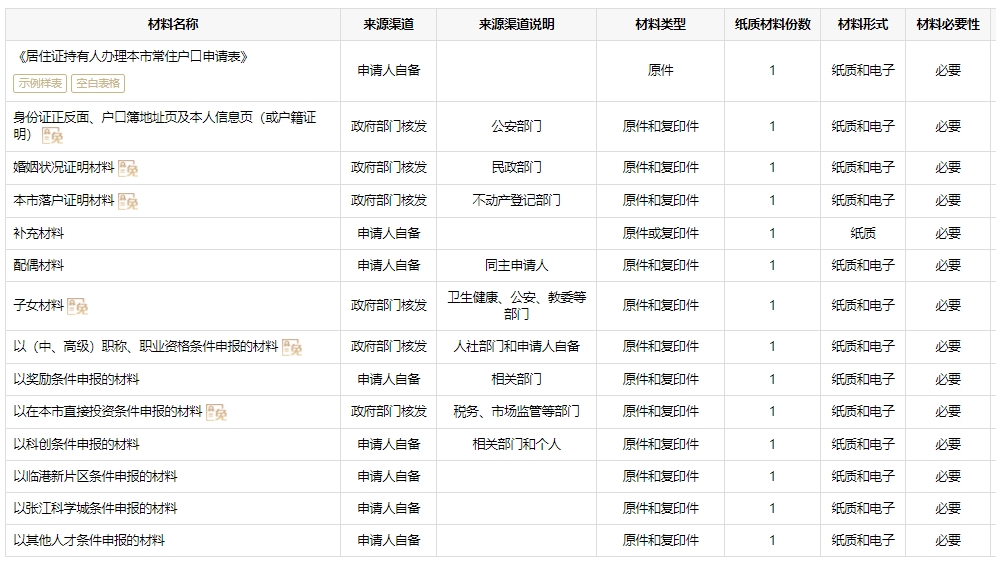Click the 免 icon after 职称、职业资格条件申报的材料

click(x=292, y=347)
